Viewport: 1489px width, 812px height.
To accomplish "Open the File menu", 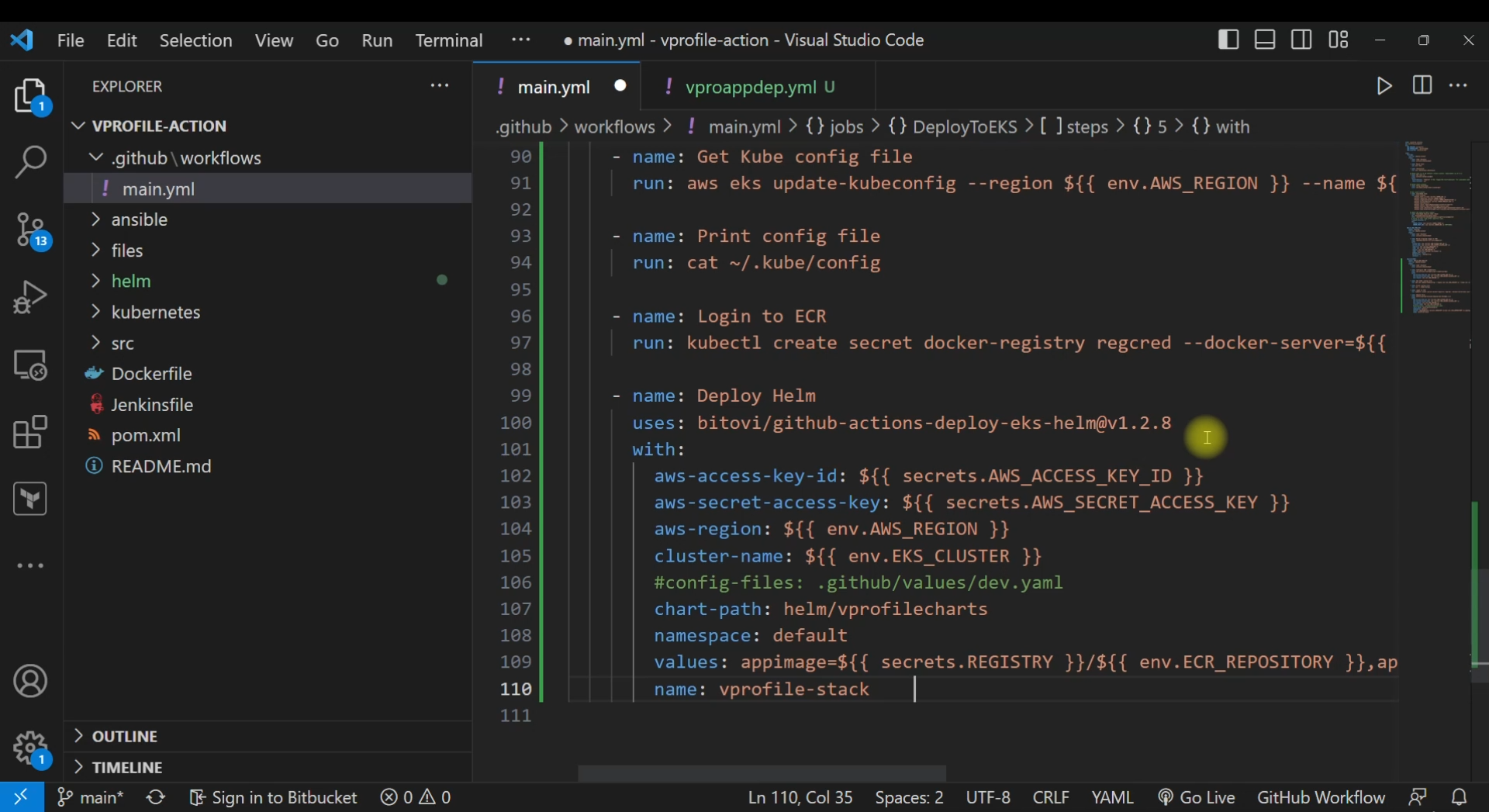I will tap(71, 40).
